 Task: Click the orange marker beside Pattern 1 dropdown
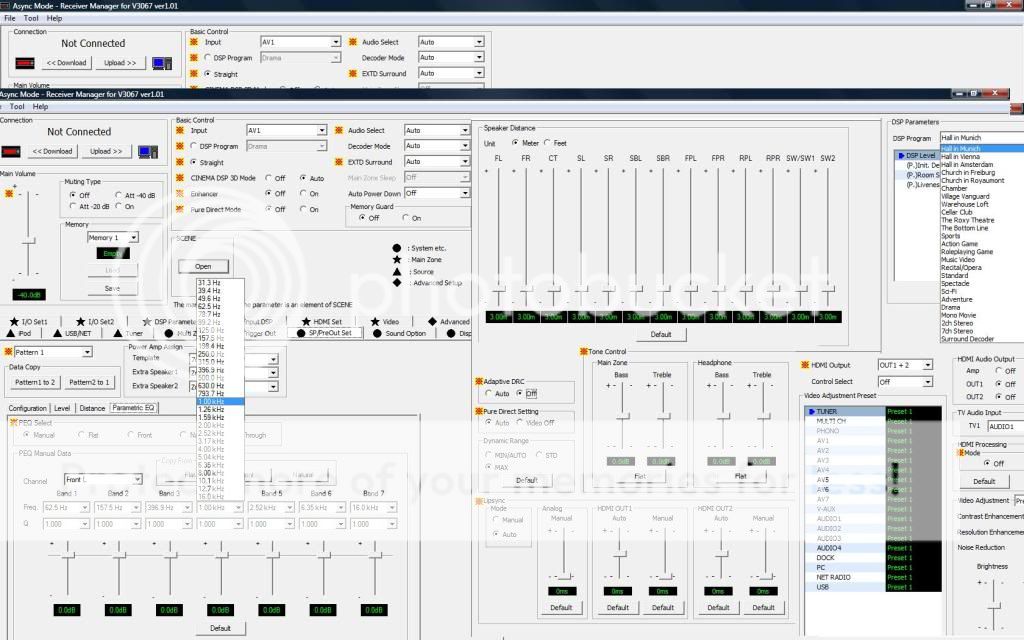pos(7,352)
